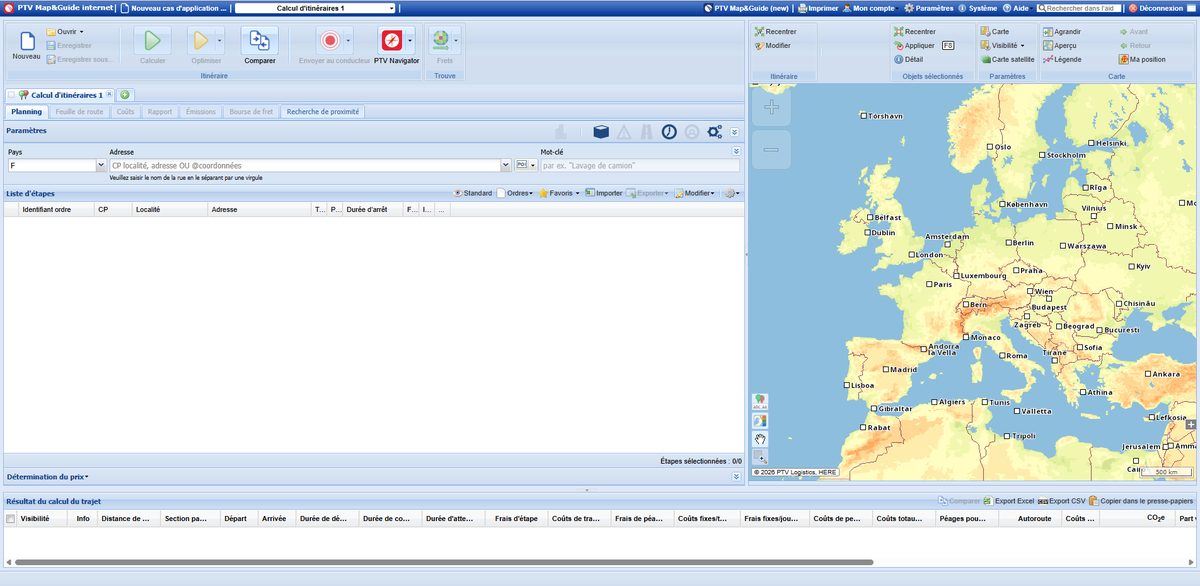Viewport: 1200px width, 586px height.
Task: Launch PTV Navigator from the toolbar
Action: (390, 41)
